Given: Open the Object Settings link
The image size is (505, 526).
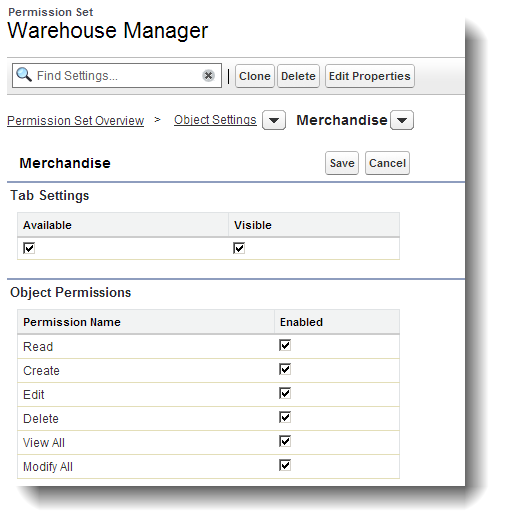Looking at the screenshot, I should [215, 120].
